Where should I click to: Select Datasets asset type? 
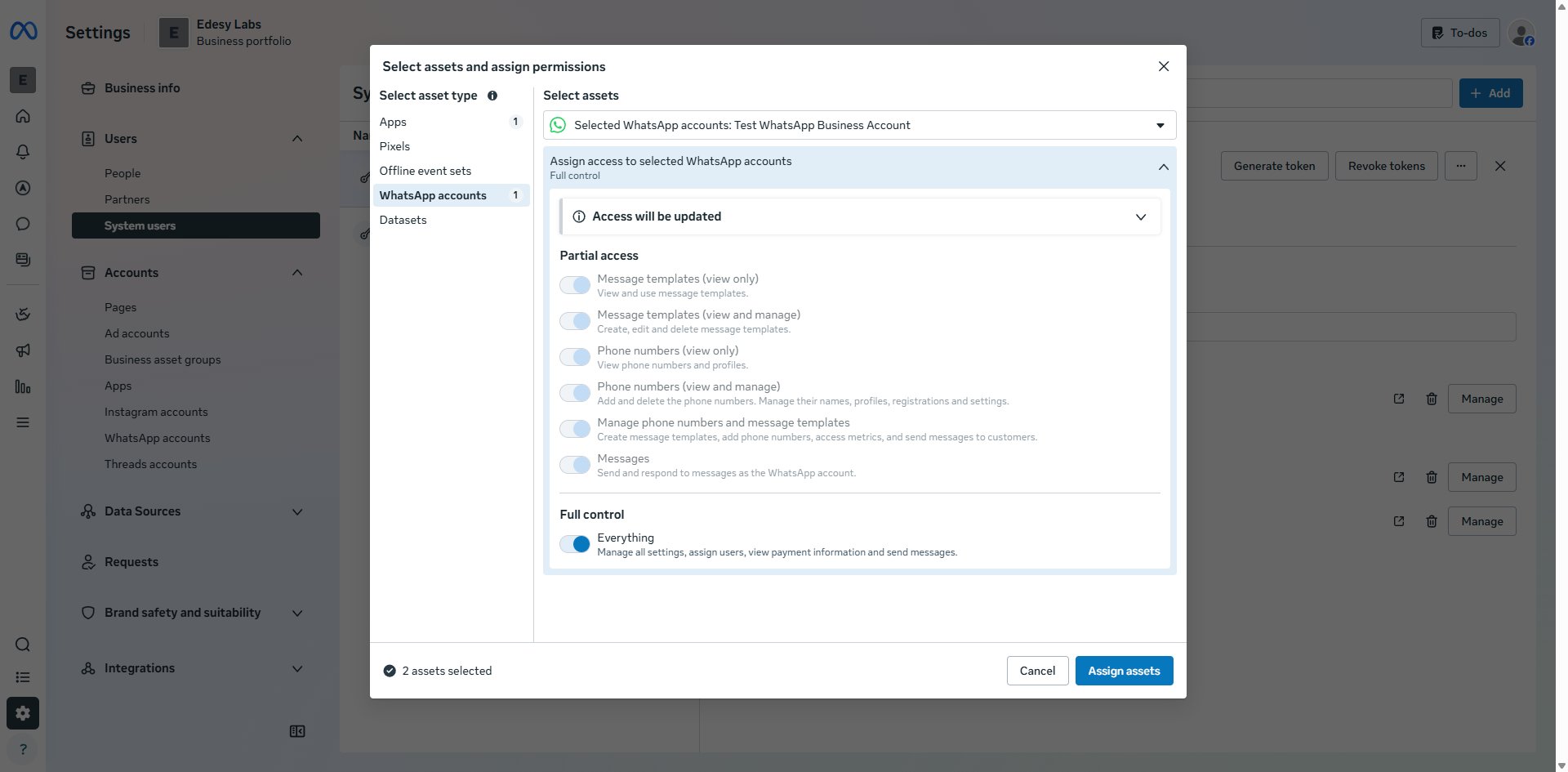pyautogui.click(x=450, y=220)
